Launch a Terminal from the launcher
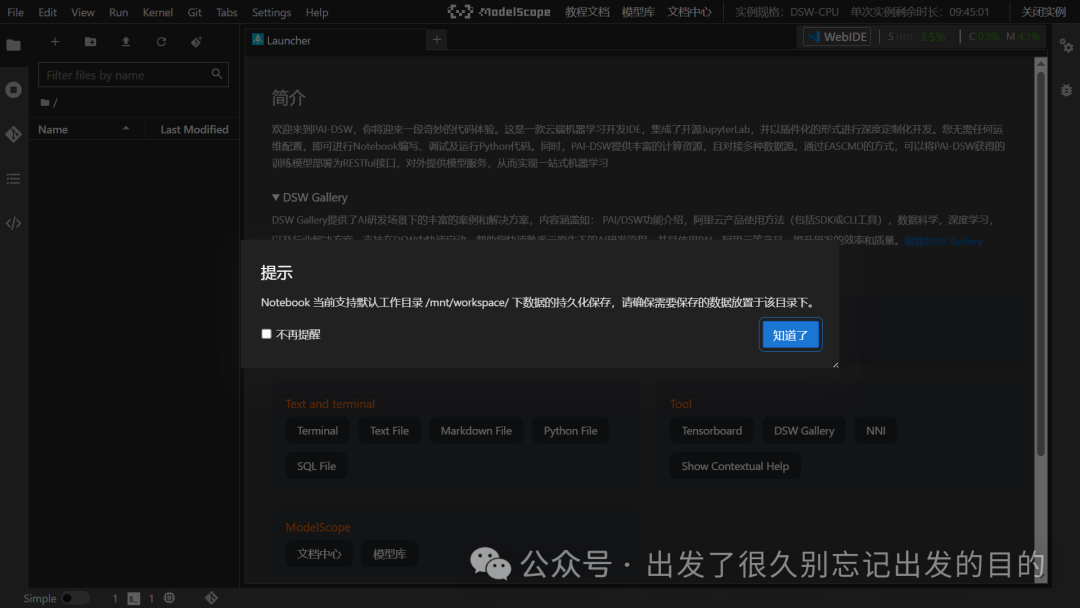This screenshot has width=1080, height=608. tap(317, 430)
